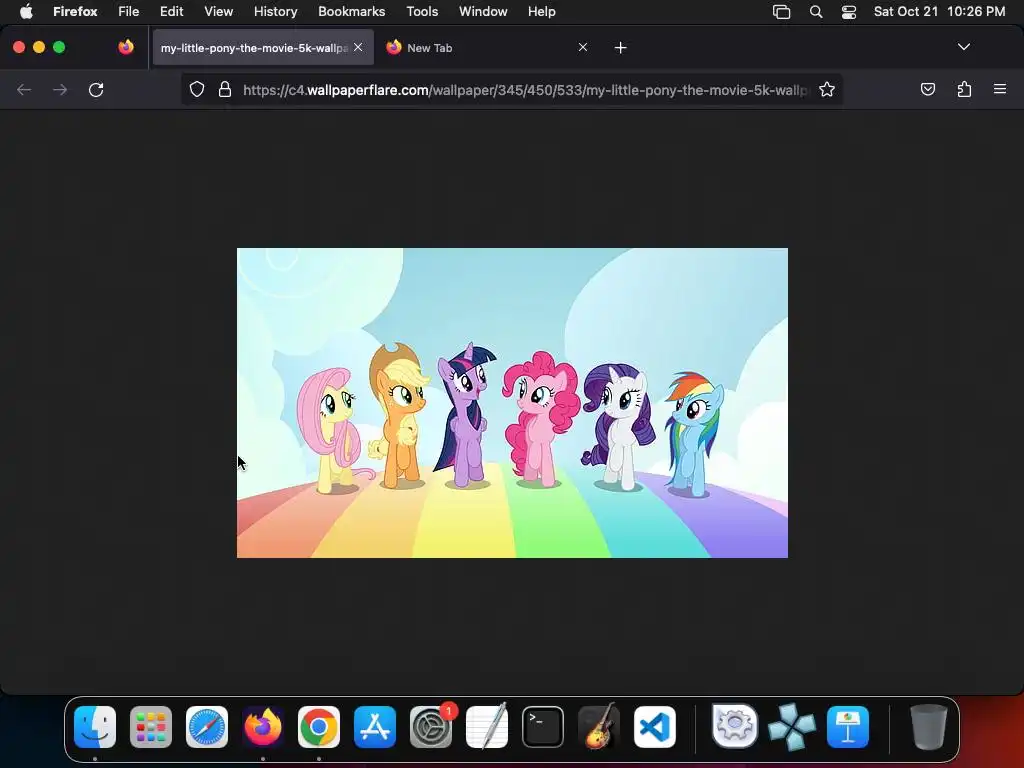Image resolution: width=1024 pixels, height=768 pixels.
Task: Open the gear preferences app in Dock
Action: click(x=735, y=726)
